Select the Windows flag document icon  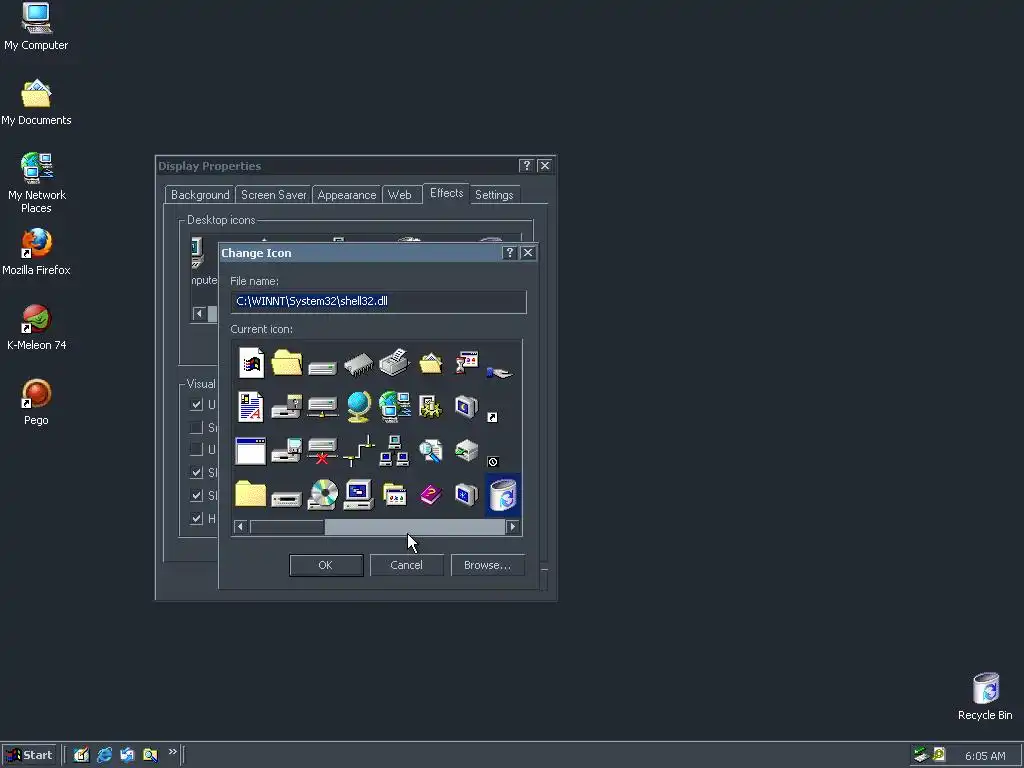coord(251,363)
